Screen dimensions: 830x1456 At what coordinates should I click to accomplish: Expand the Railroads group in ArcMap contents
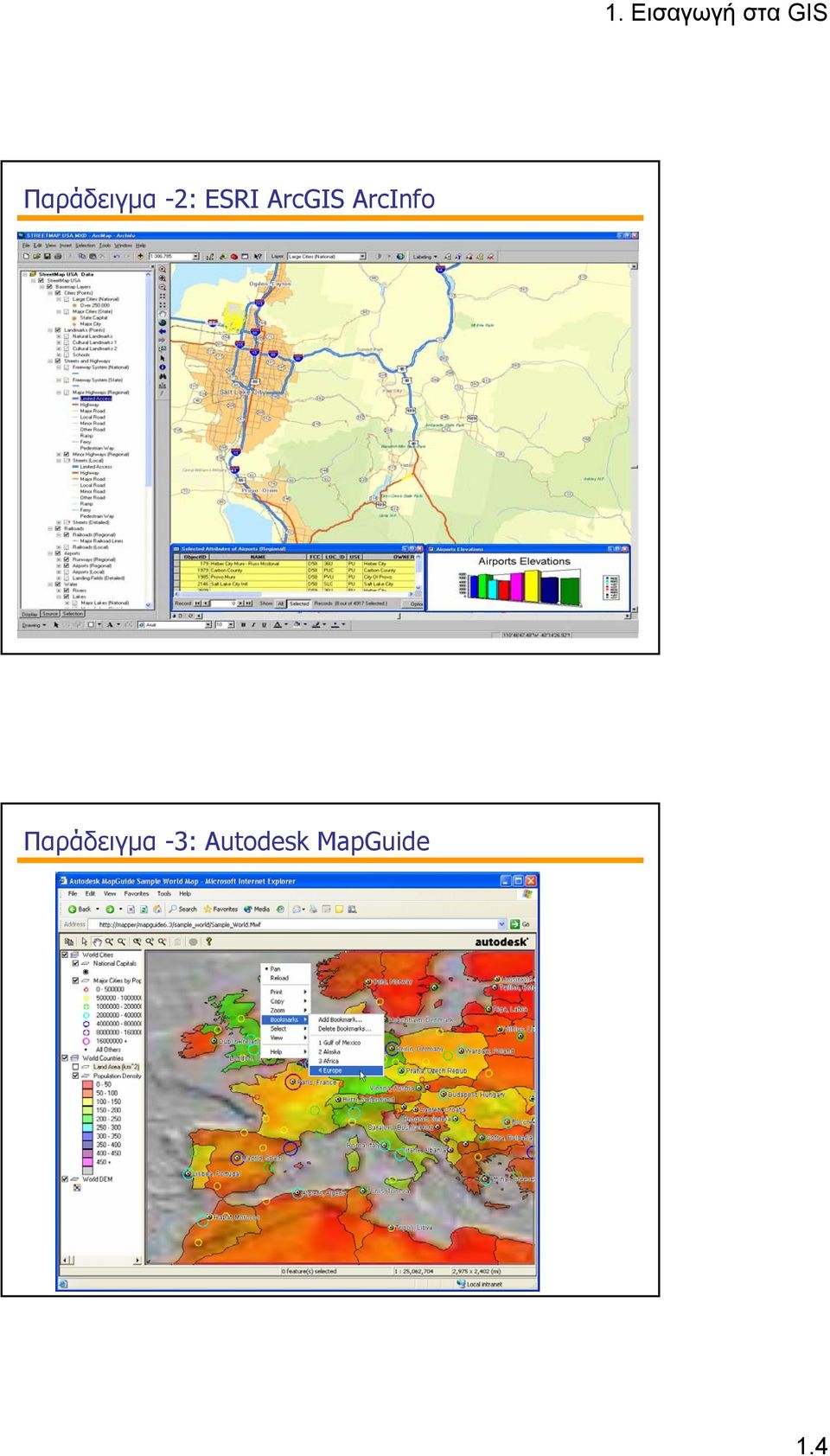pos(50,528)
